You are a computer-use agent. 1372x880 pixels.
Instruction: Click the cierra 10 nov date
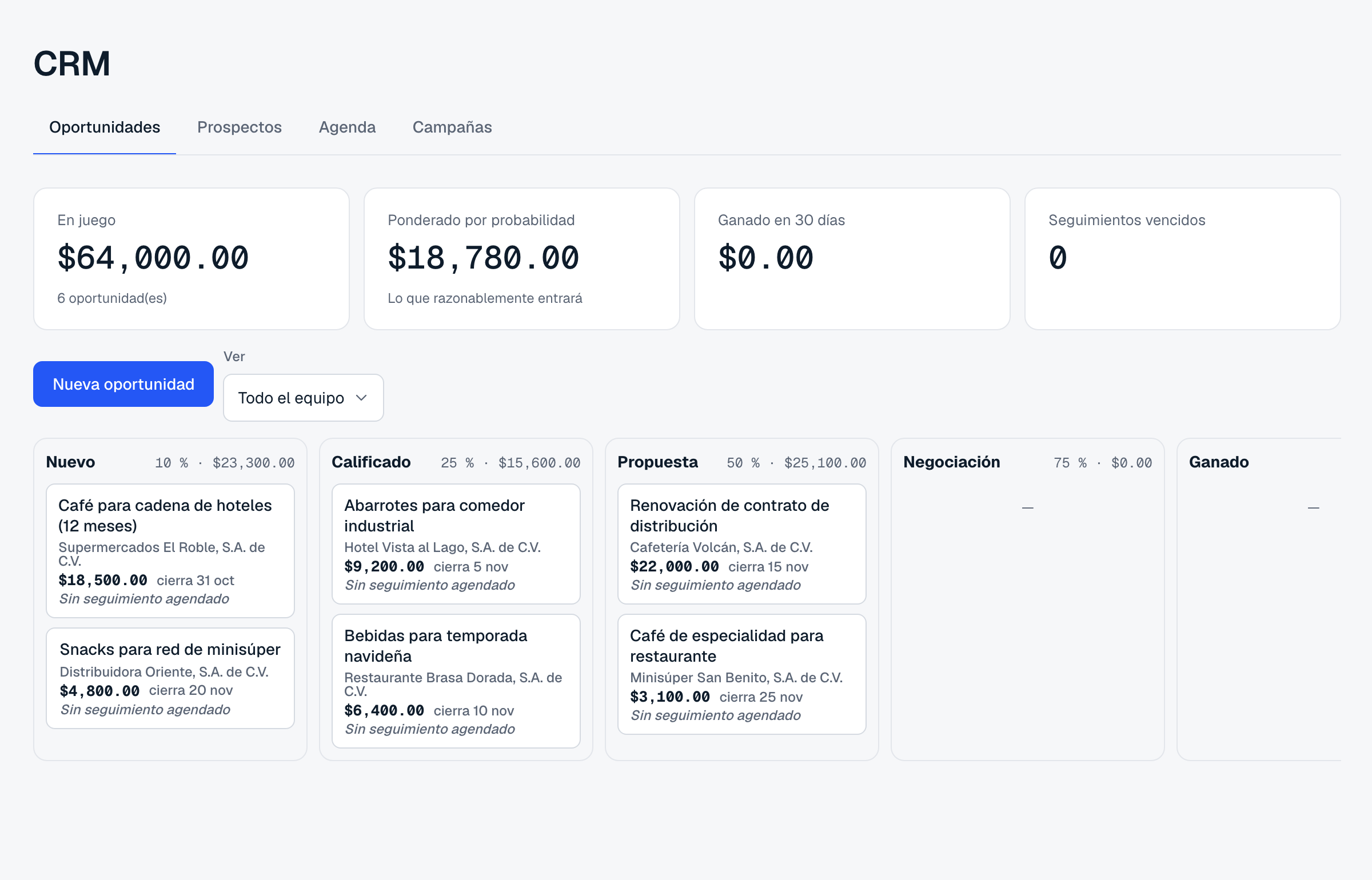(474, 711)
